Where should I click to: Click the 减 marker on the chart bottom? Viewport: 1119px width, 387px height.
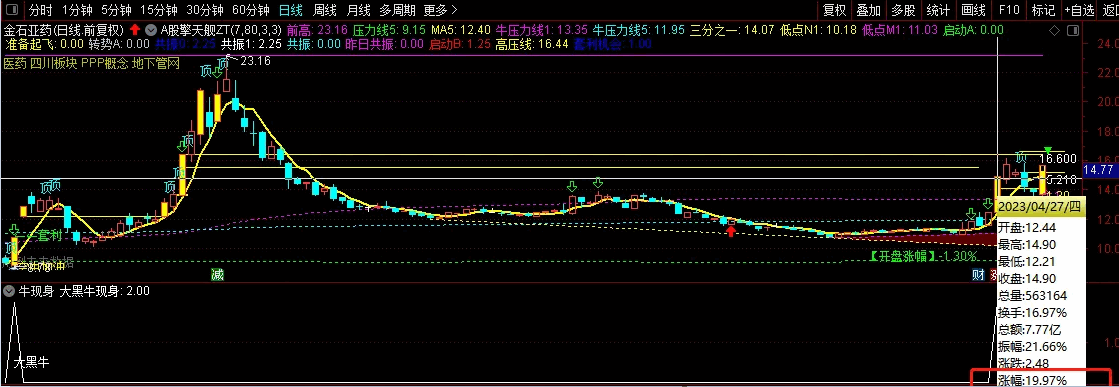tap(217, 275)
